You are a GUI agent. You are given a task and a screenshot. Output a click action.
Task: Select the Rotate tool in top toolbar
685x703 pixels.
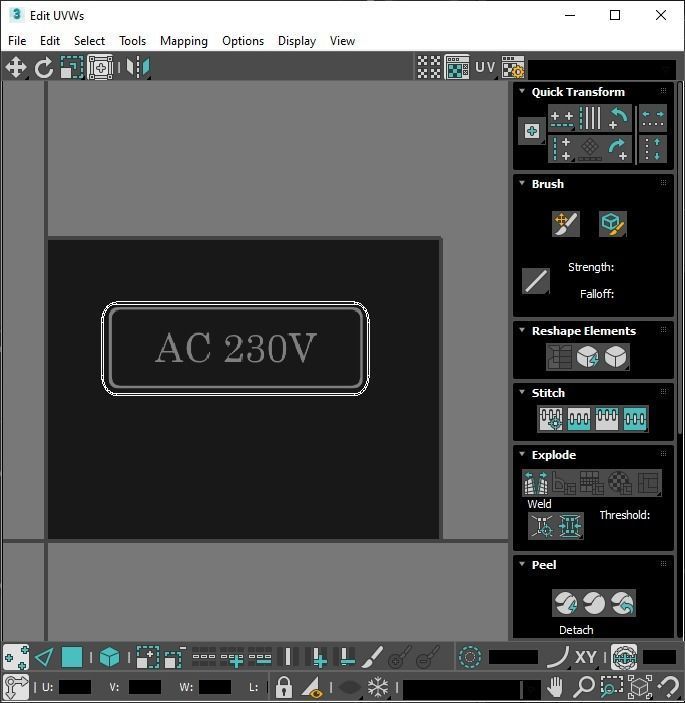click(43, 67)
